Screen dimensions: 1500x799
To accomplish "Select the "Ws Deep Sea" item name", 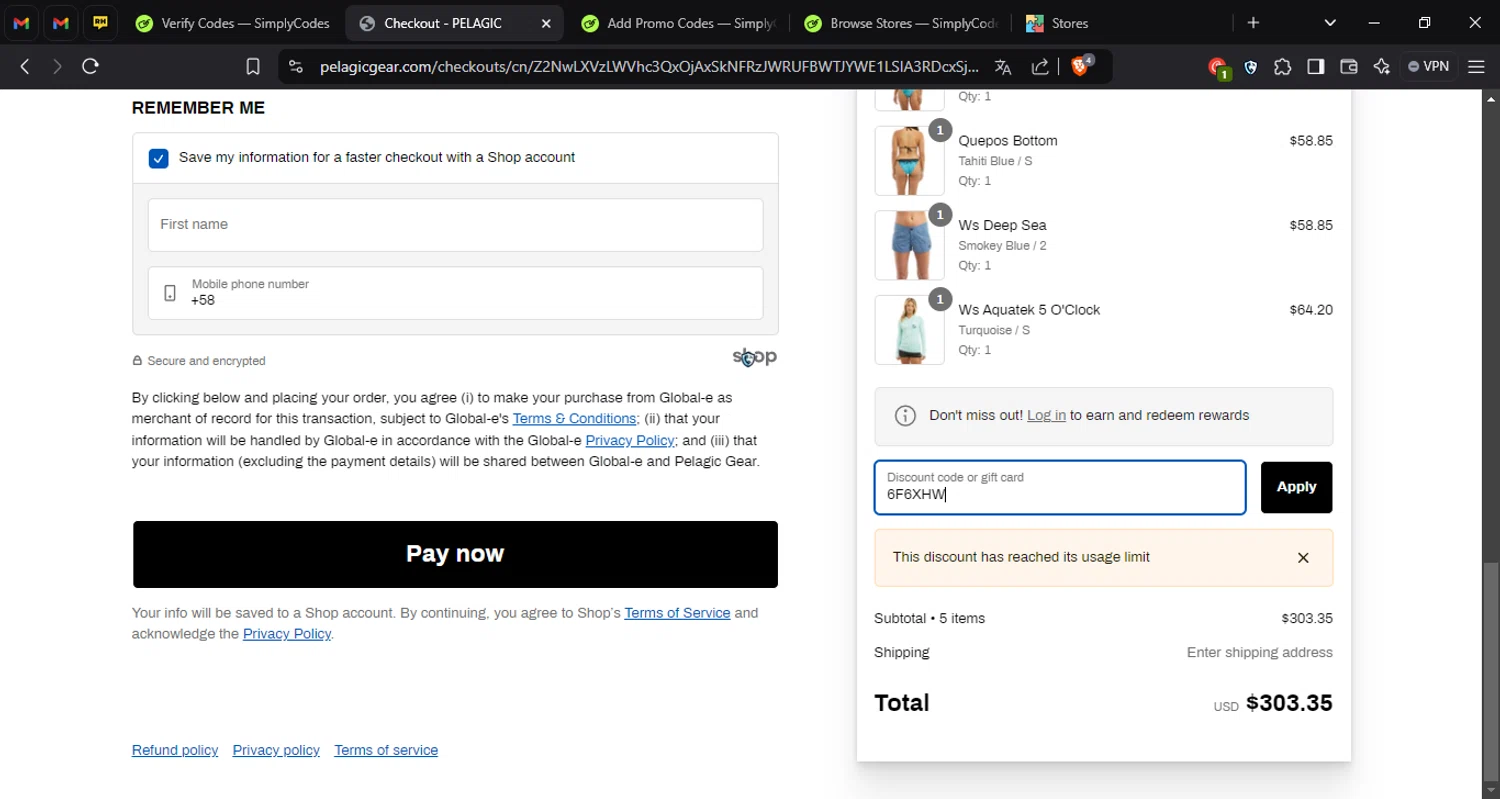I will (1002, 225).
